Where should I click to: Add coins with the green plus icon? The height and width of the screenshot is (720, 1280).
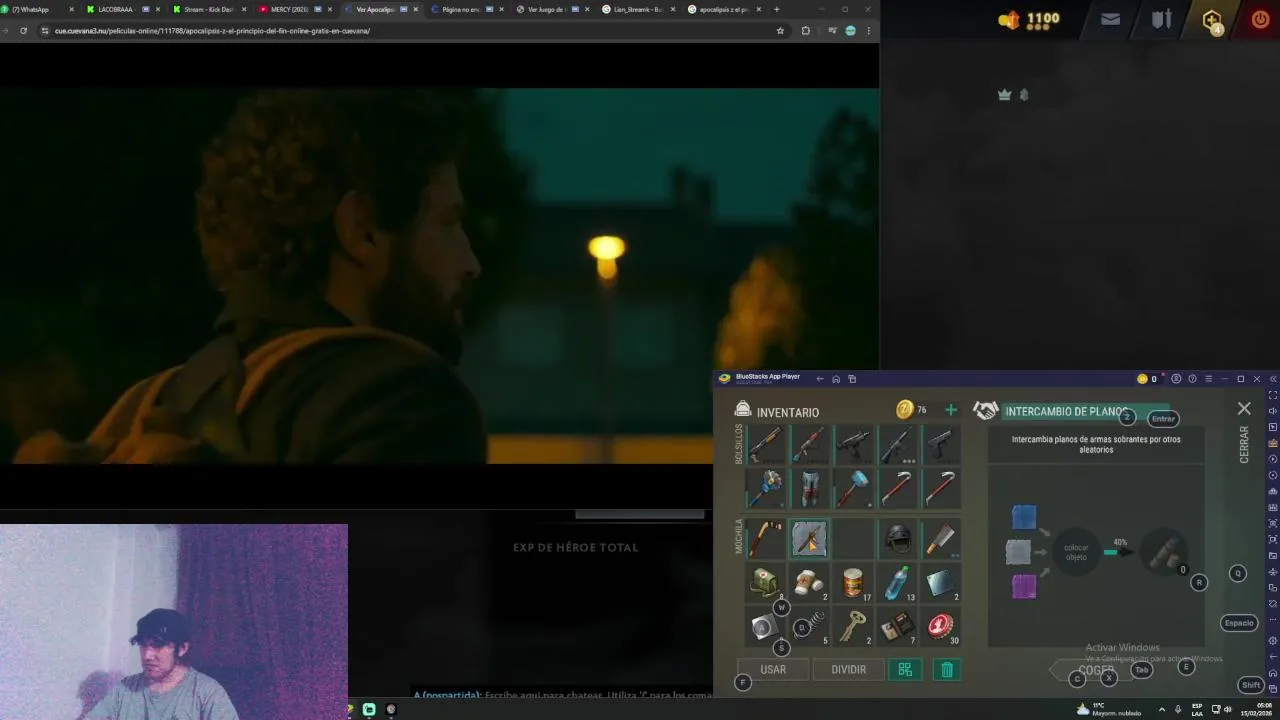950,410
